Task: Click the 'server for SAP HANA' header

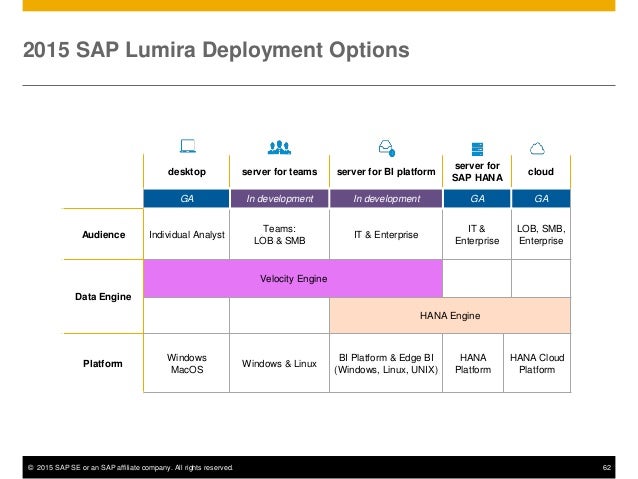Action: pos(477,172)
